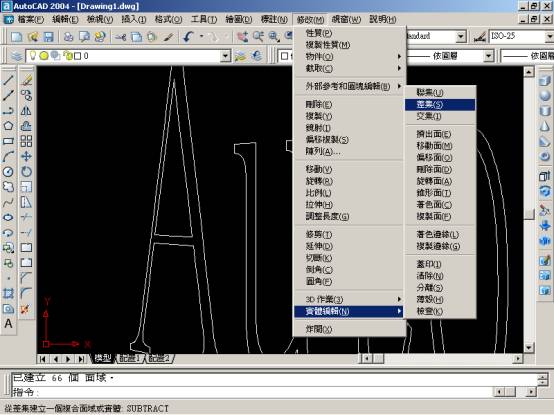
Task: Choose 聯集(U) in the submenu
Action: [440, 93]
